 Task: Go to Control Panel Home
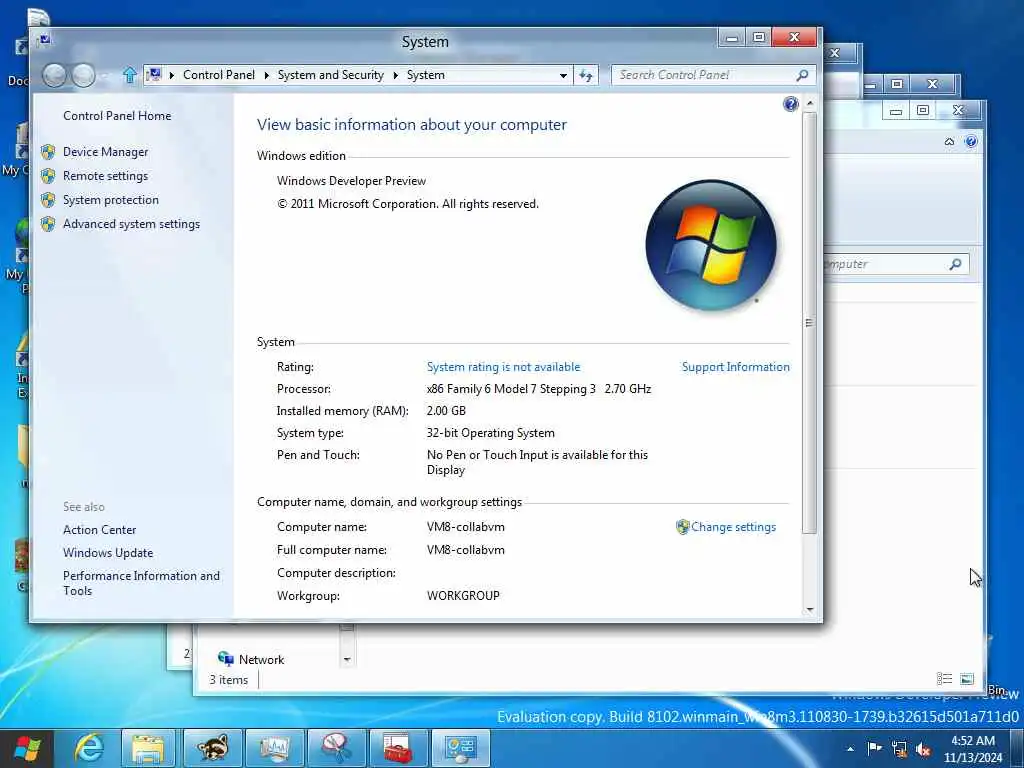[117, 116]
